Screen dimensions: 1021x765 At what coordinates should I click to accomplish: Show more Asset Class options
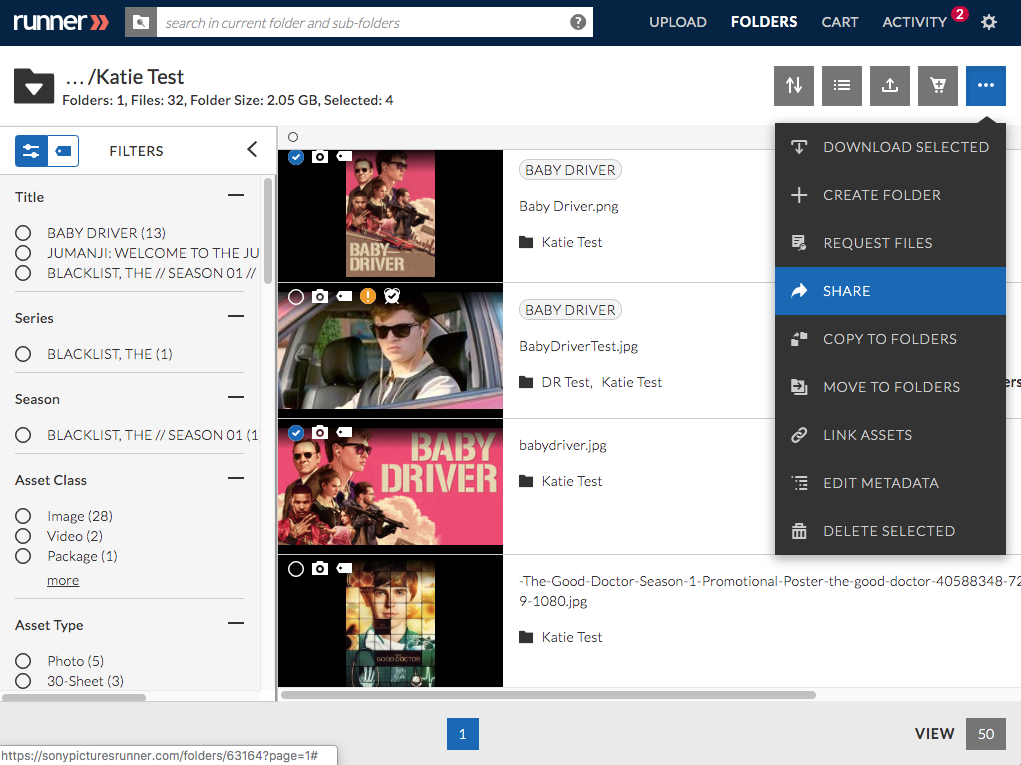tap(63, 580)
